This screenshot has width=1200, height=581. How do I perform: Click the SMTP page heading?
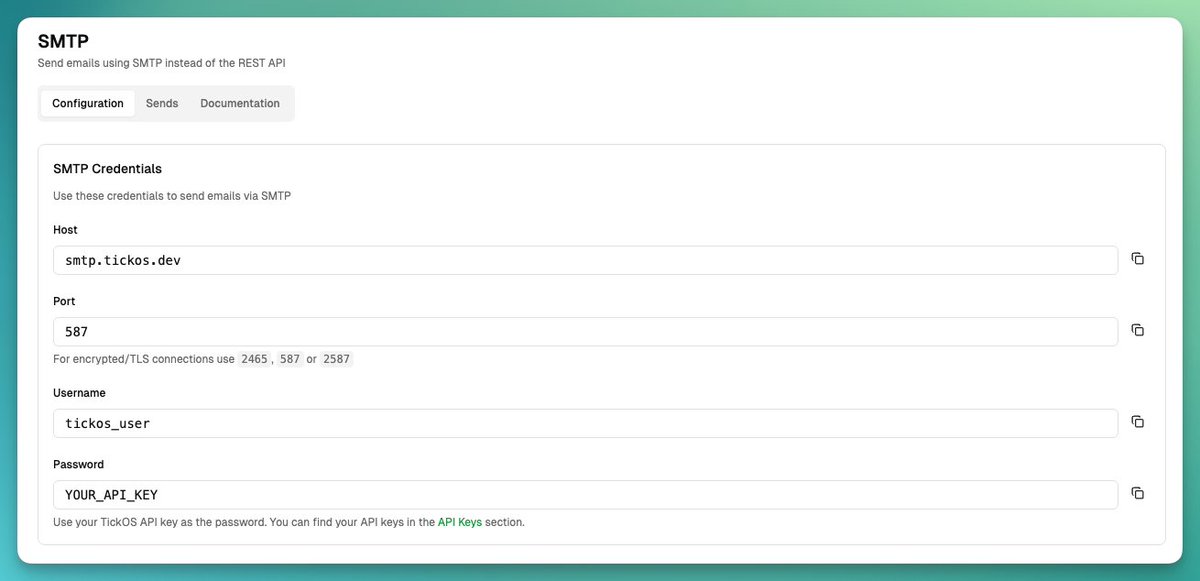(x=63, y=41)
